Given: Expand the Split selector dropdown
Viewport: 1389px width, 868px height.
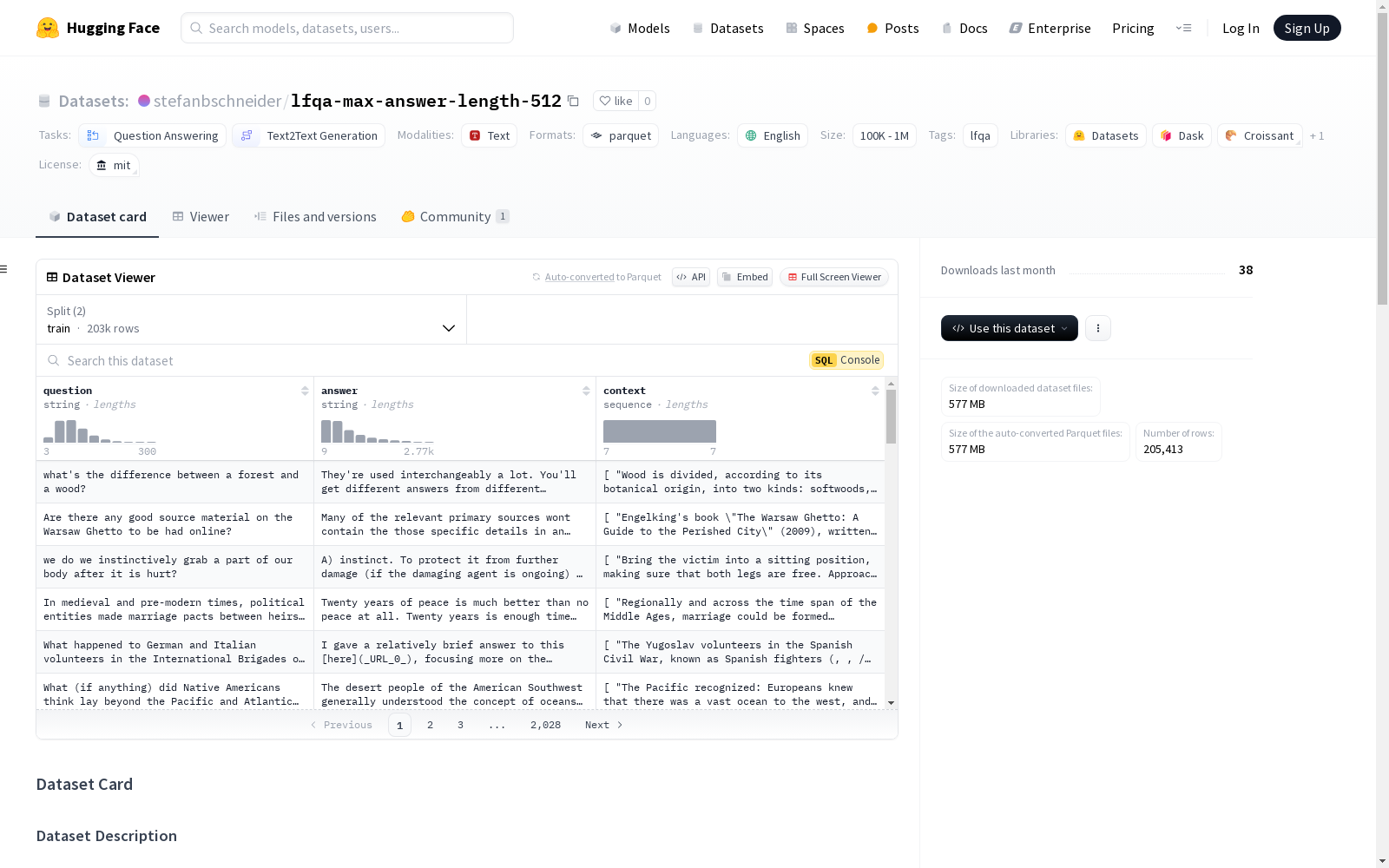Looking at the screenshot, I should click(252, 319).
